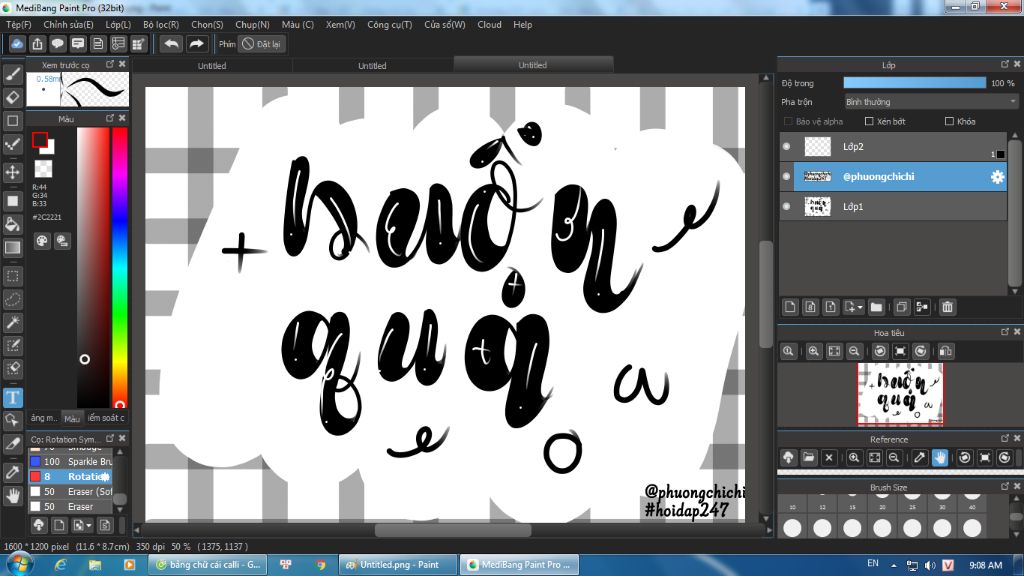
Task: Detach the Hoa tiêu navigator panel
Action: click(1004, 332)
